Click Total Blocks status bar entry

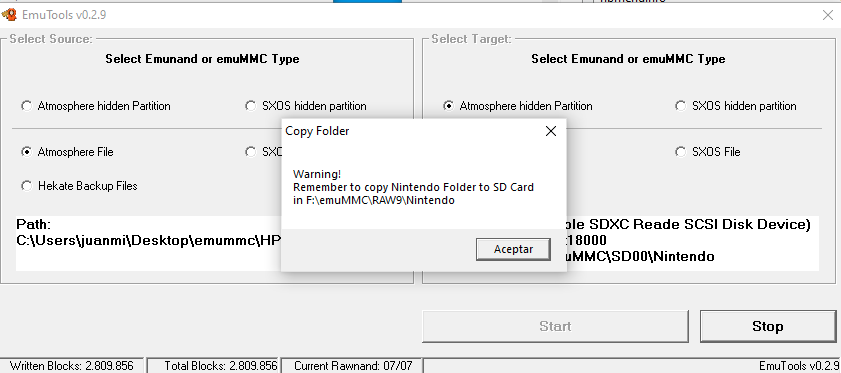click(x=212, y=366)
